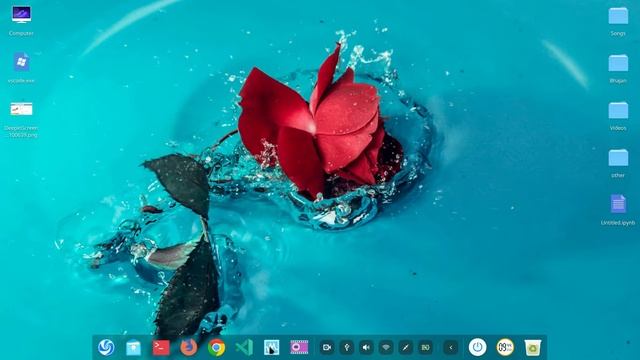The height and width of the screenshot is (360, 640).
Task: Open the Wi-Fi network tray icon
Action: coord(386,347)
